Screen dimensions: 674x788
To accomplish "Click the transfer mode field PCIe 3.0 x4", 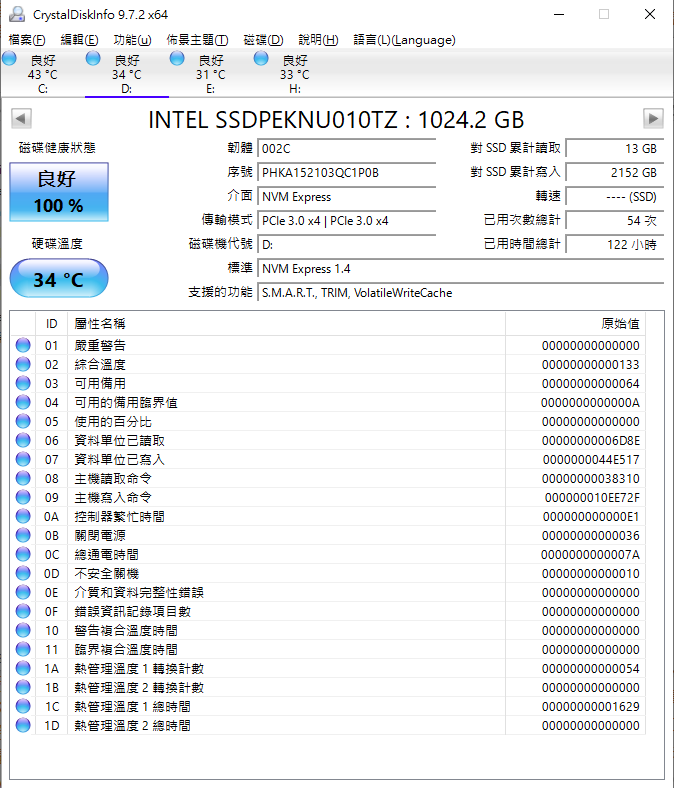I will tap(346, 221).
